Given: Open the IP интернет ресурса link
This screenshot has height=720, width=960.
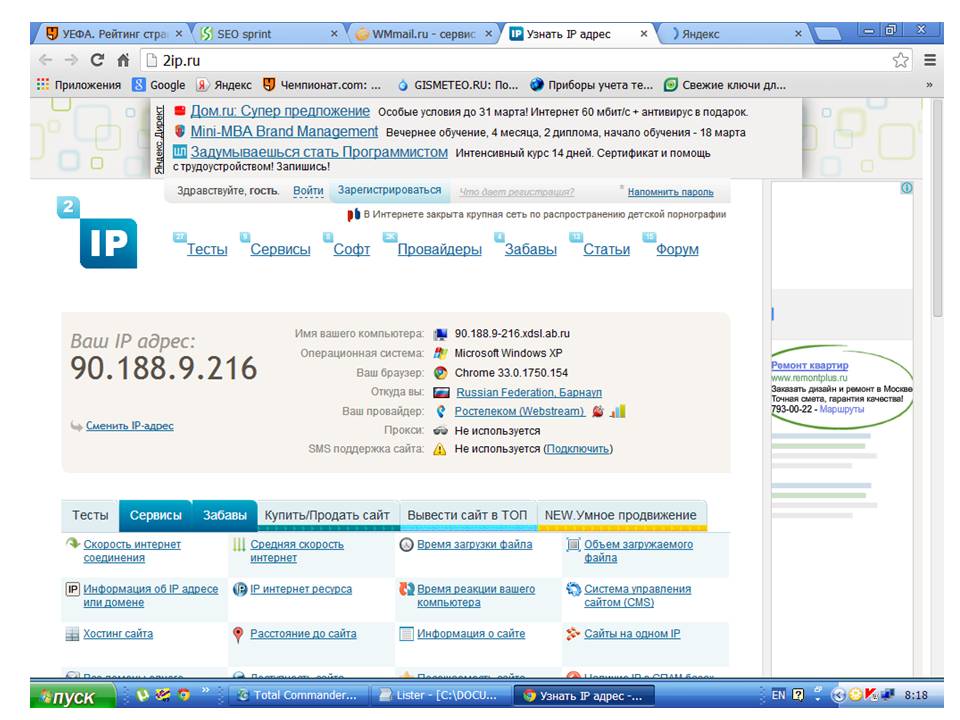Looking at the screenshot, I should [x=301, y=589].
